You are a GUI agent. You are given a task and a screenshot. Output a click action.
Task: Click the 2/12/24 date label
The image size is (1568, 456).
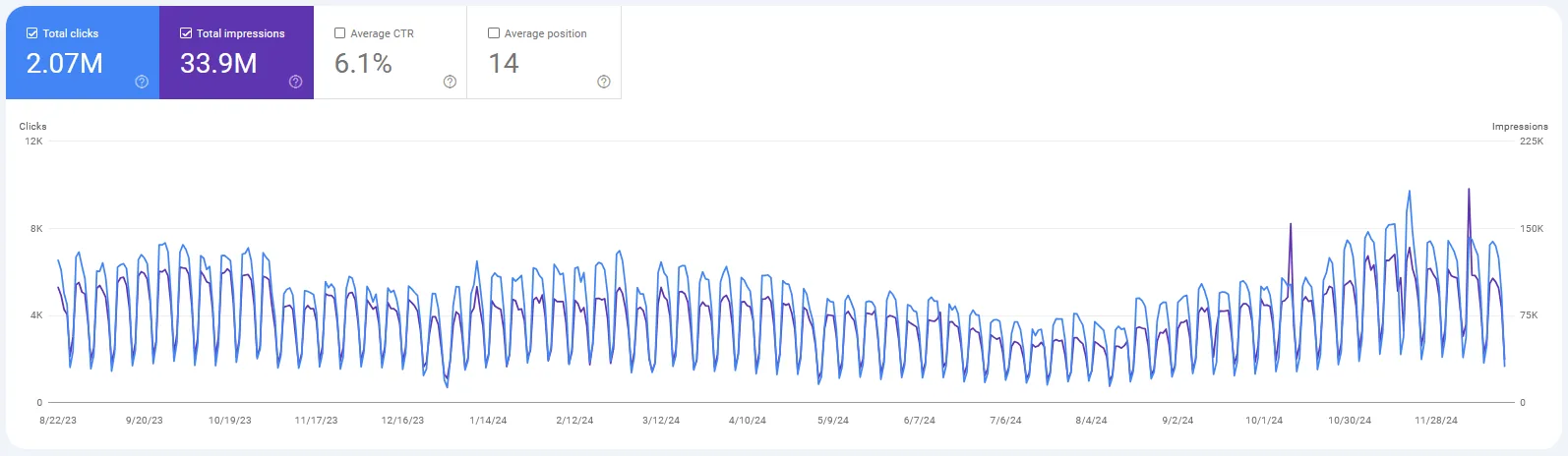click(x=574, y=421)
